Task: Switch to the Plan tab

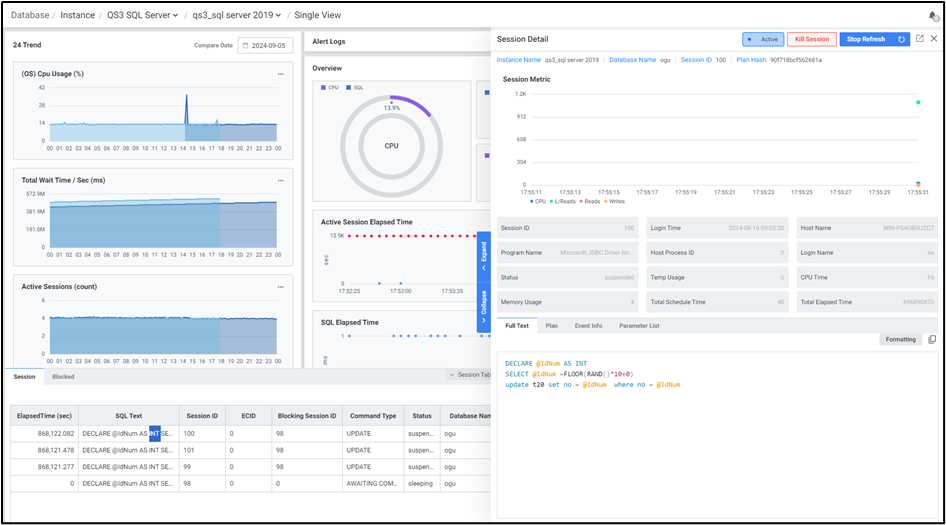Action: [551, 326]
